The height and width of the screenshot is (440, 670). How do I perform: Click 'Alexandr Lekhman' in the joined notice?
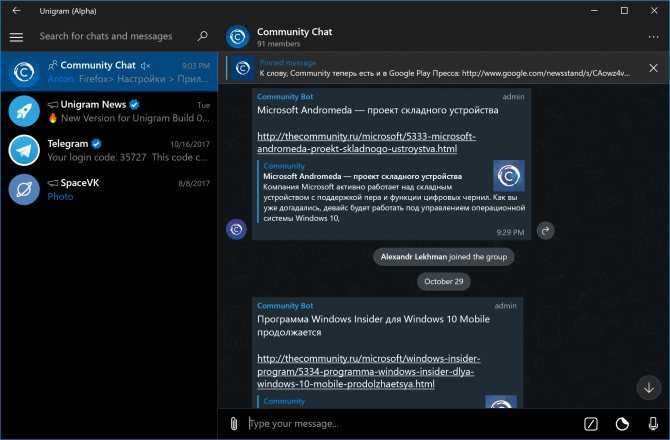point(414,257)
